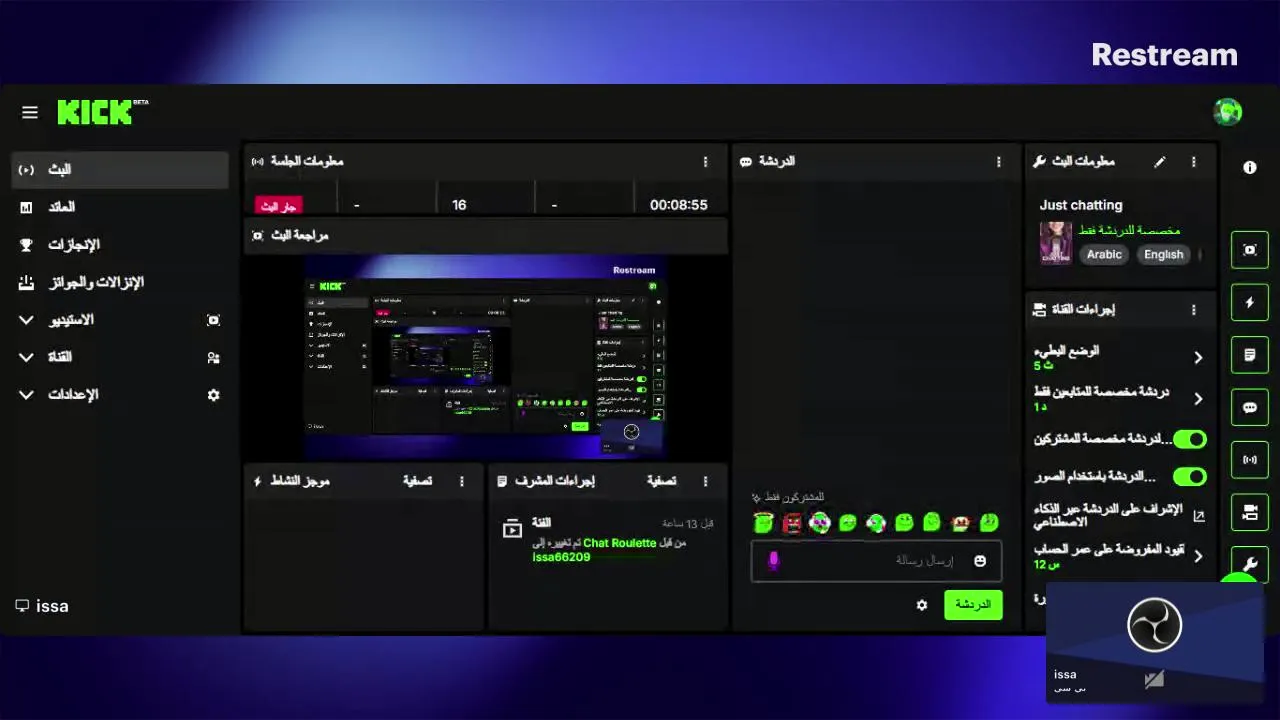Viewport: 1280px width, 720px height.
Task: Open followers-only chat (دردشة مخصصة للمتابعين فقط) chevron
Action: coord(1198,399)
